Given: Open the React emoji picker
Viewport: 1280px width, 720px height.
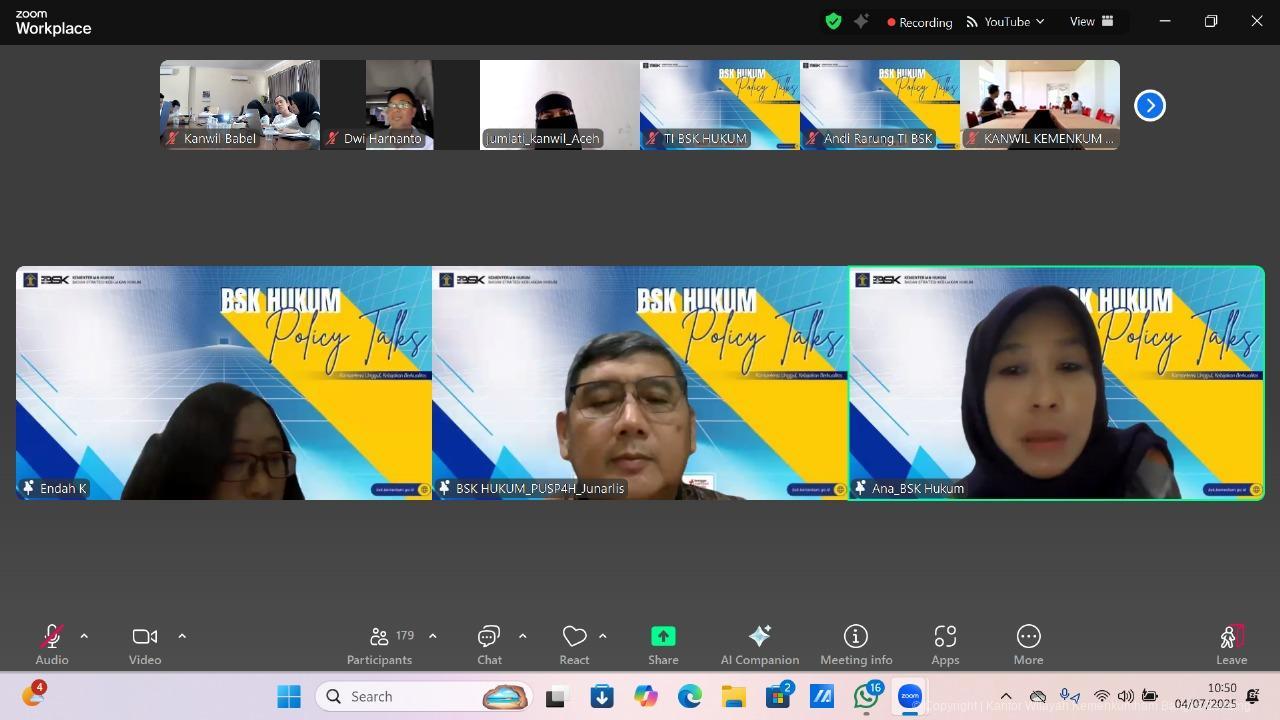Looking at the screenshot, I should pyautogui.click(x=574, y=644).
